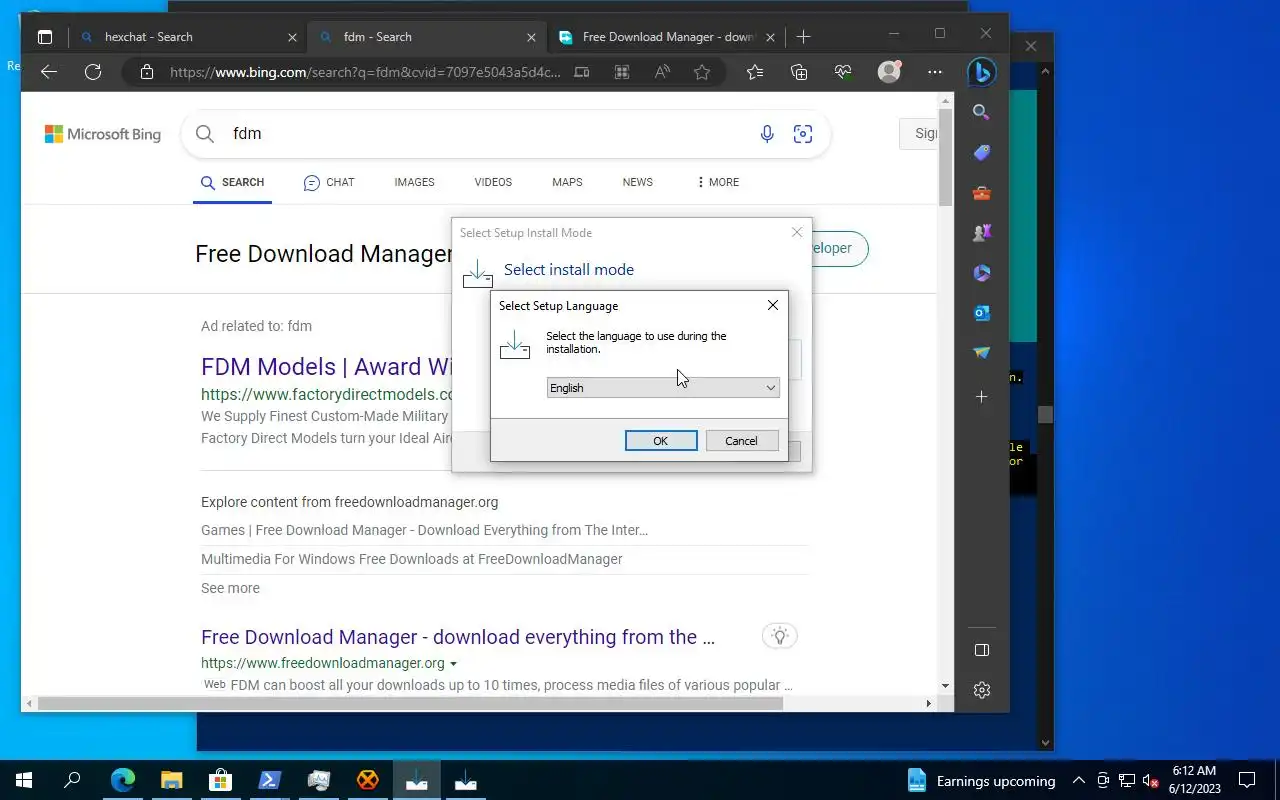Toggle the sidebar visibility icon

982,650
